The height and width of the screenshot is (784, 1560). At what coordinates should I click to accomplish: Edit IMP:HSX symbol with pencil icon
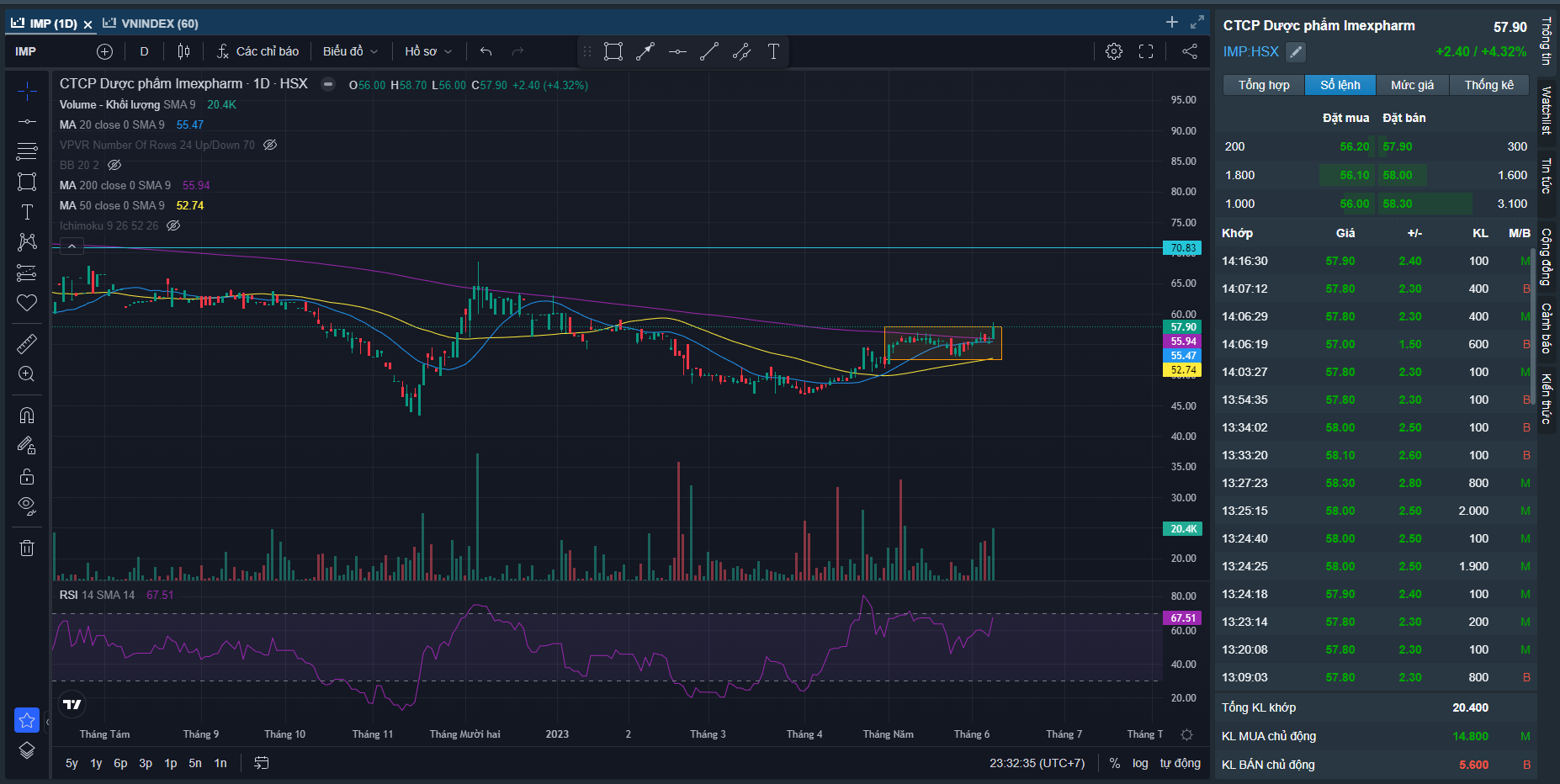(1296, 52)
